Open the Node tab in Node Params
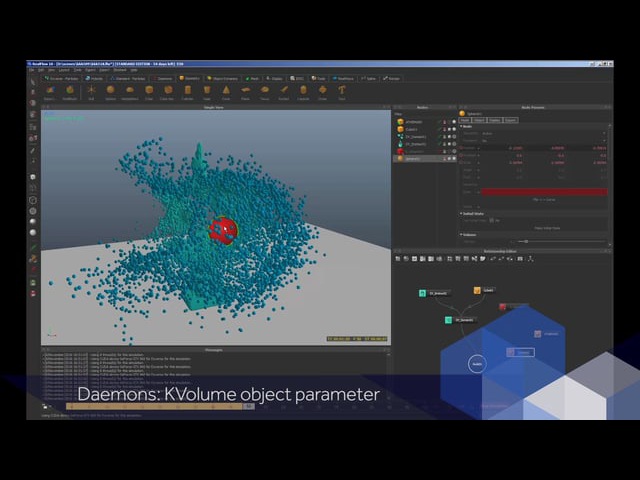This screenshot has width=640, height=480. tap(465, 120)
